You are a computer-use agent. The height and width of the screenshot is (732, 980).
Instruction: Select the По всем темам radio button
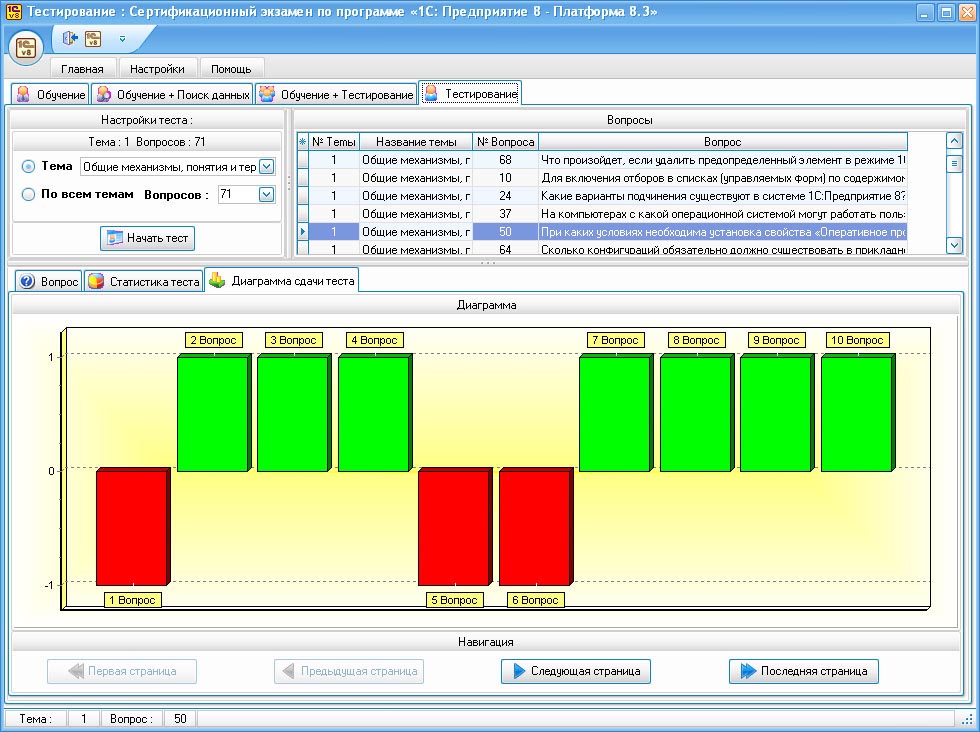pyautogui.click(x=28, y=194)
